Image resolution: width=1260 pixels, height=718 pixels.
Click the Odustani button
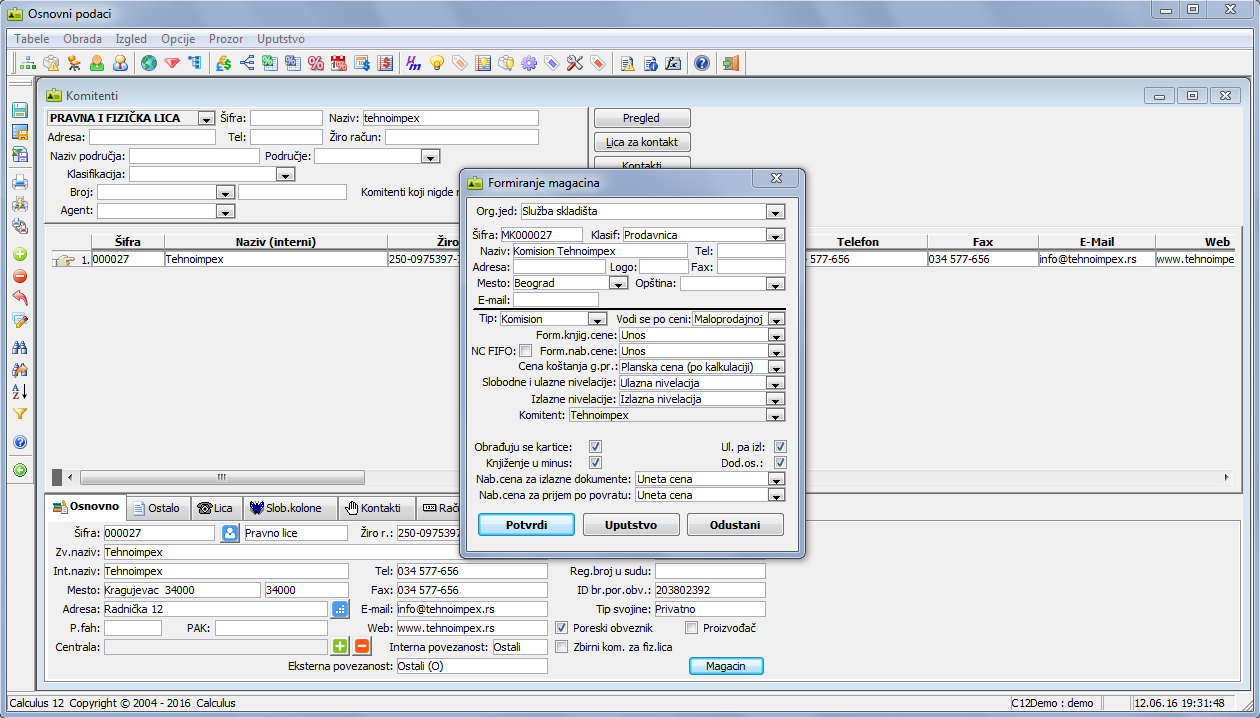point(734,525)
